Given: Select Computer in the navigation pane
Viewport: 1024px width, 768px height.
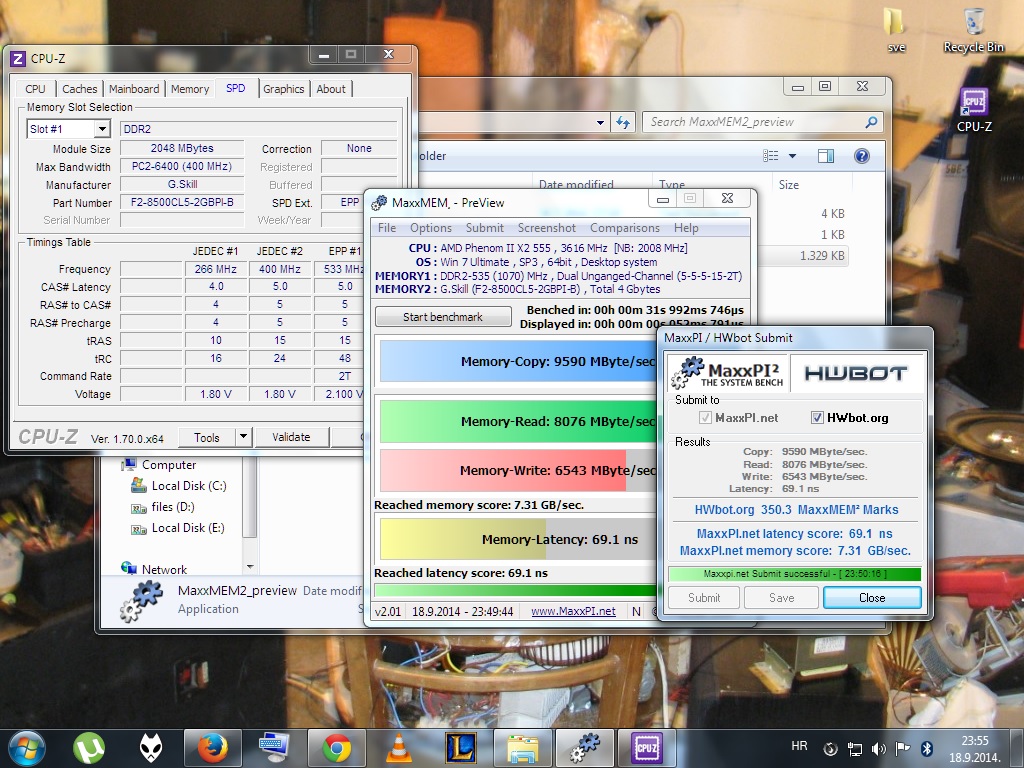Looking at the screenshot, I should (168, 465).
